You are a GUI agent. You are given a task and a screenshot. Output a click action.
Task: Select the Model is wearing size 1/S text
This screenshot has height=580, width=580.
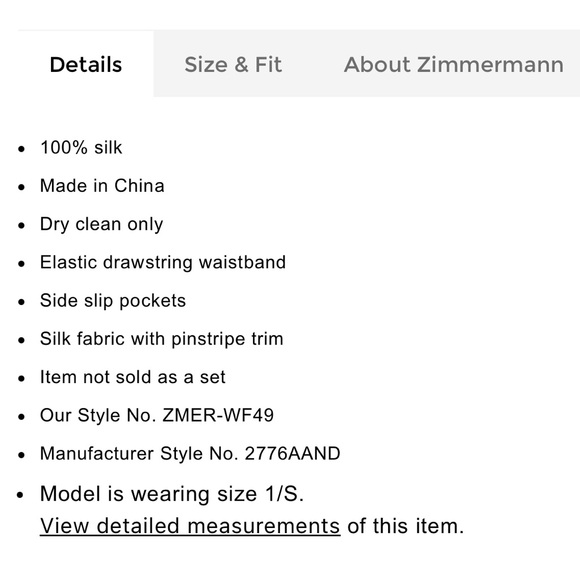click(x=172, y=493)
